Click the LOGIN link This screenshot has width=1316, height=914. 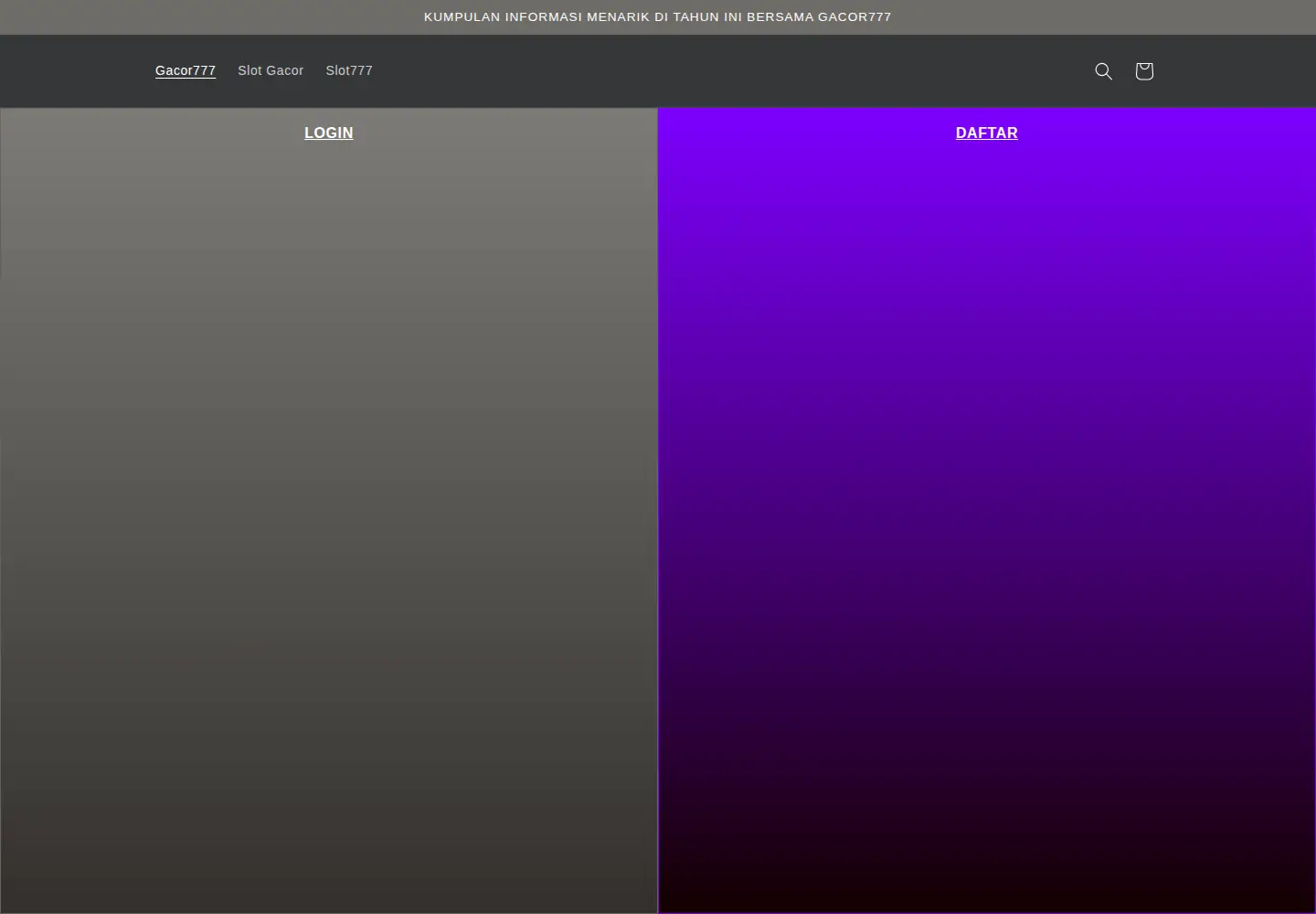click(x=329, y=133)
